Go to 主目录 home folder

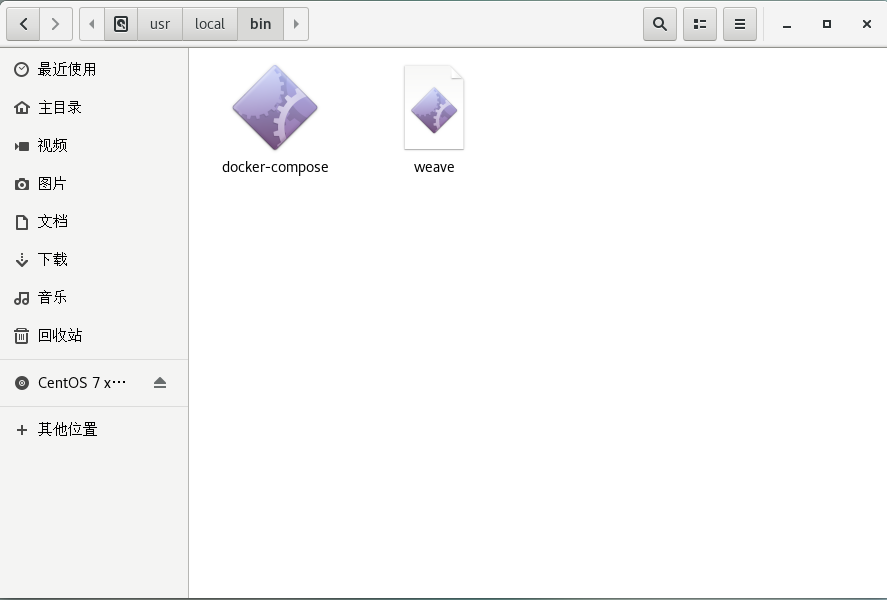[94, 107]
